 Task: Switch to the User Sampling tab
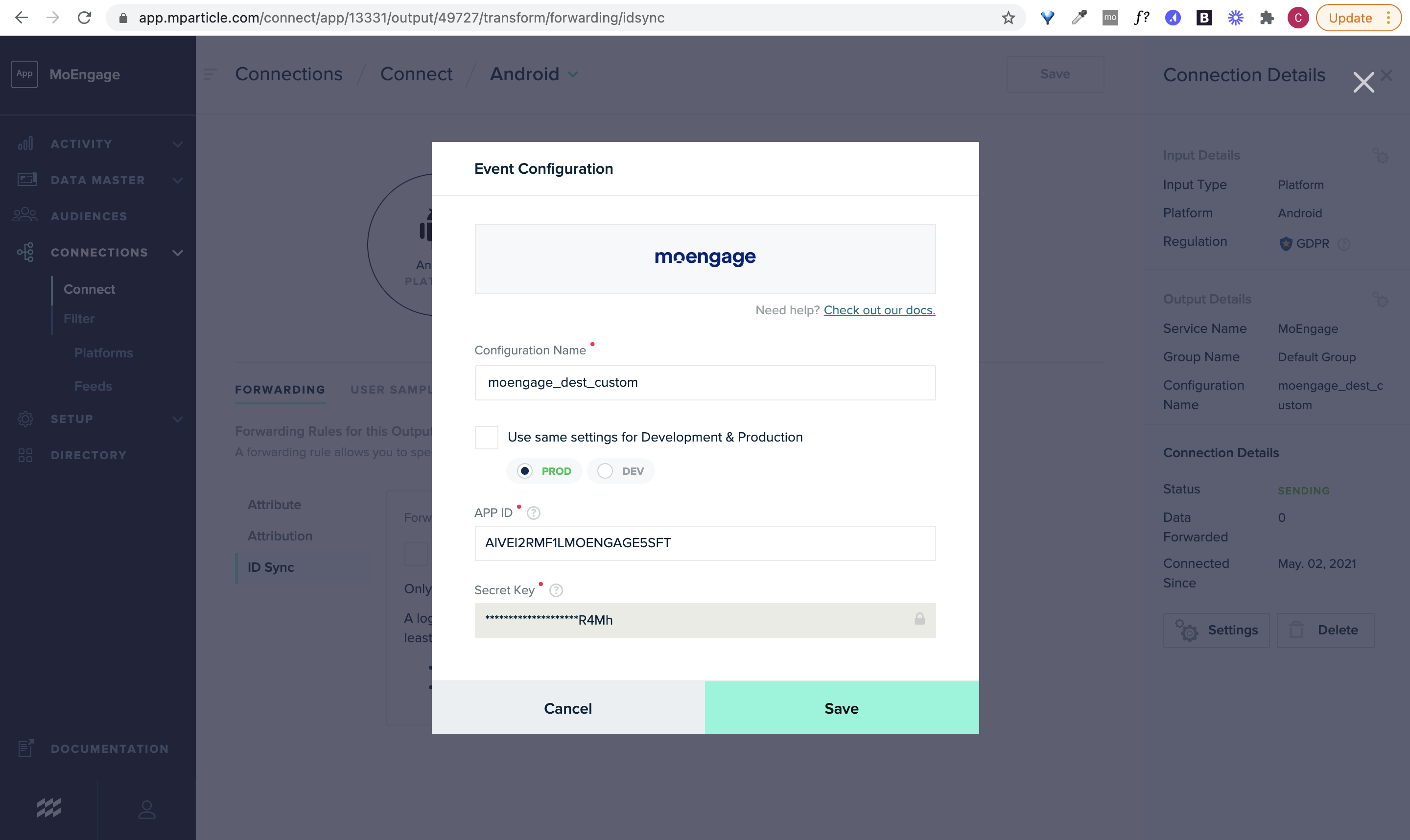point(391,390)
